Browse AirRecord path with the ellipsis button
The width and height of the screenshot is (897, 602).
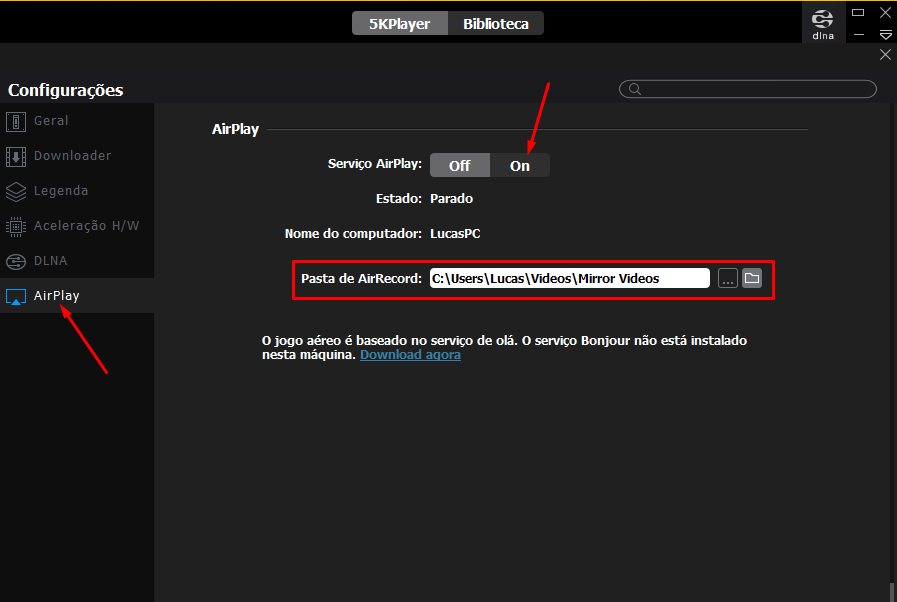click(x=727, y=278)
